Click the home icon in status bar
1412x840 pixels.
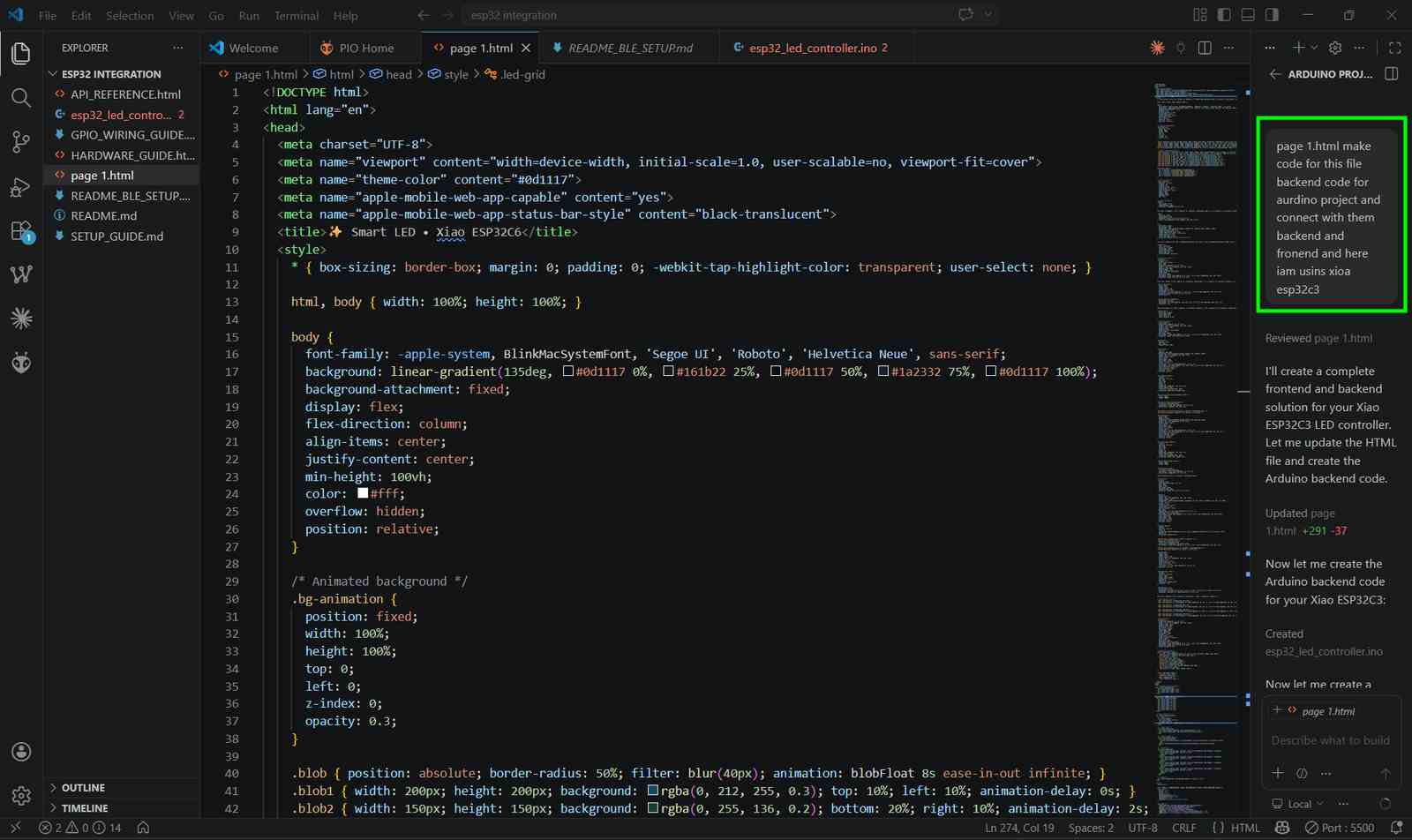click(143, 828)
